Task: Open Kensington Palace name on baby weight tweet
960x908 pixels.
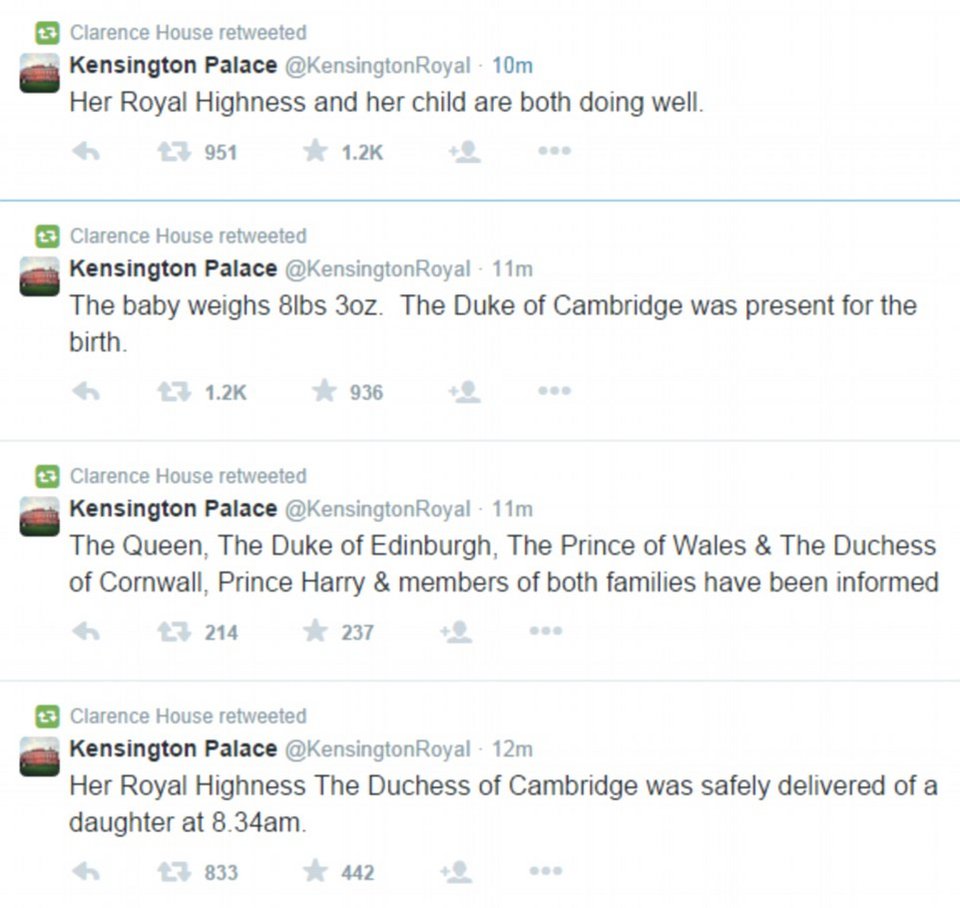Action: pyautogui.click(x=173, y=269)
